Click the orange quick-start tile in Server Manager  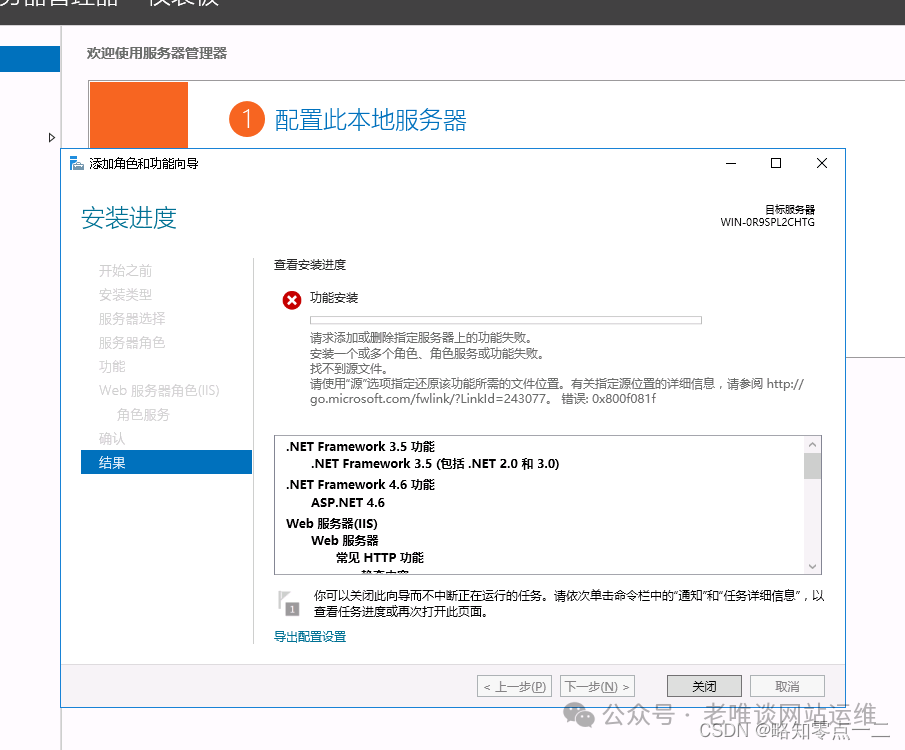coord(139,115)
